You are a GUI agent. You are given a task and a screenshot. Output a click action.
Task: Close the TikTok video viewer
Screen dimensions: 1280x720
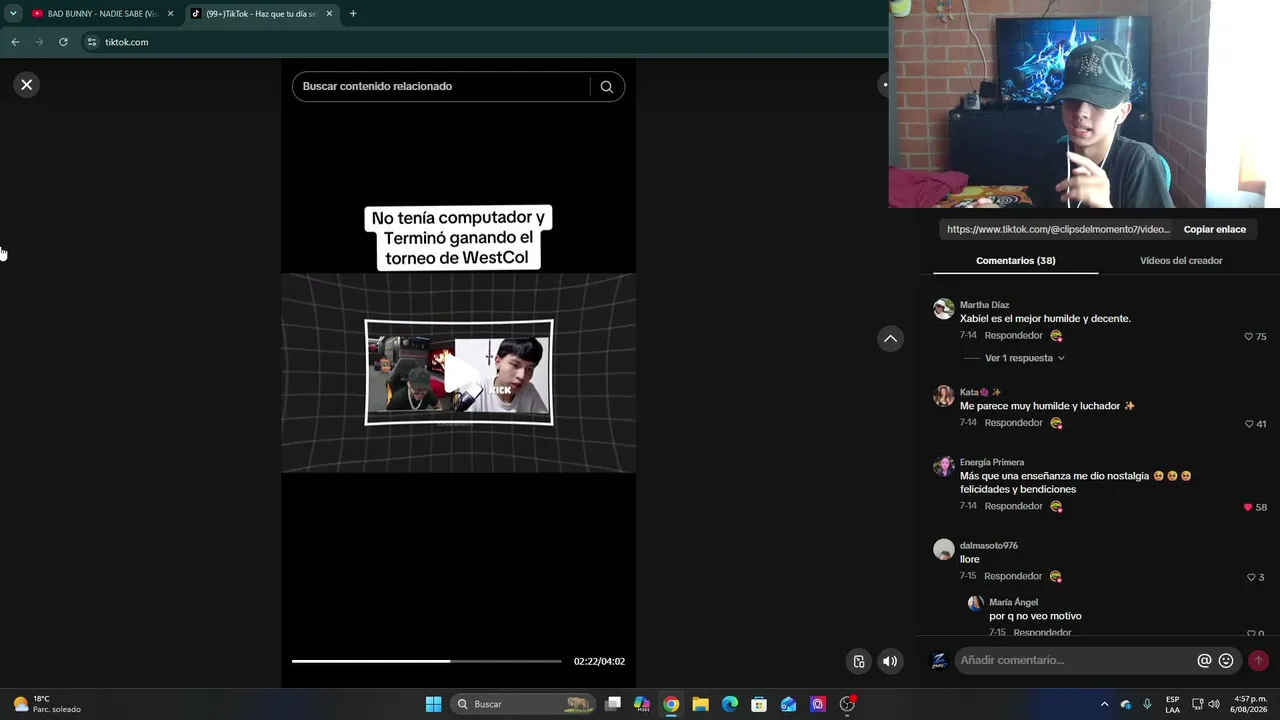(27, 85)
